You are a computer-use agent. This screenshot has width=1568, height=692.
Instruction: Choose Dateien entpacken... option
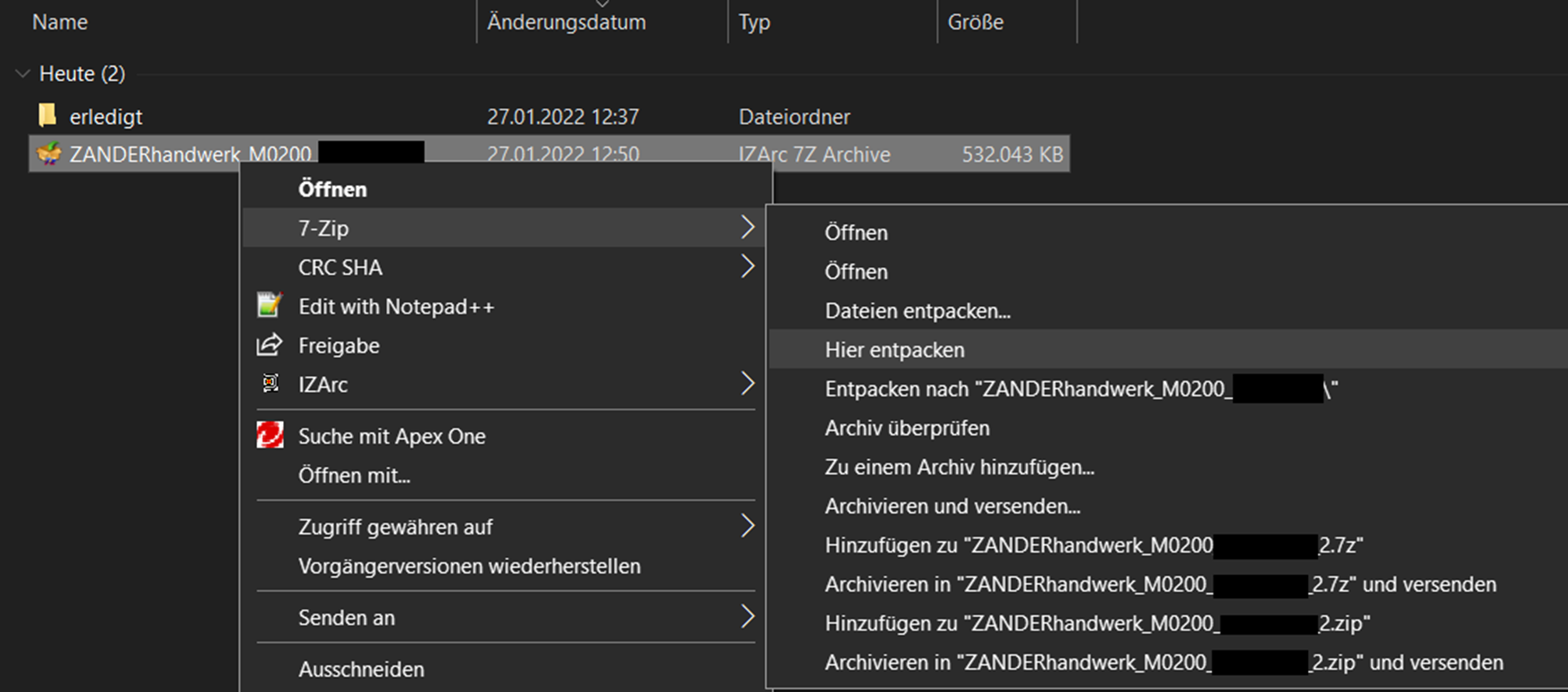tap(918, 311)
